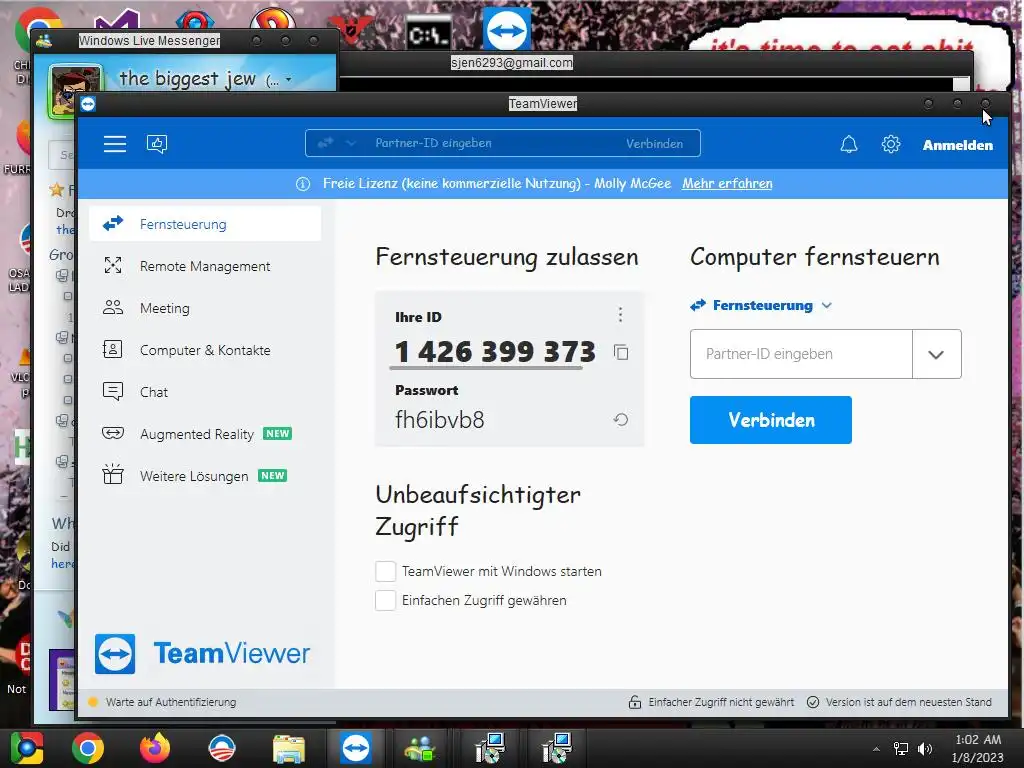
Task: Regenerate the password with refresh icon
Action: 621,420
